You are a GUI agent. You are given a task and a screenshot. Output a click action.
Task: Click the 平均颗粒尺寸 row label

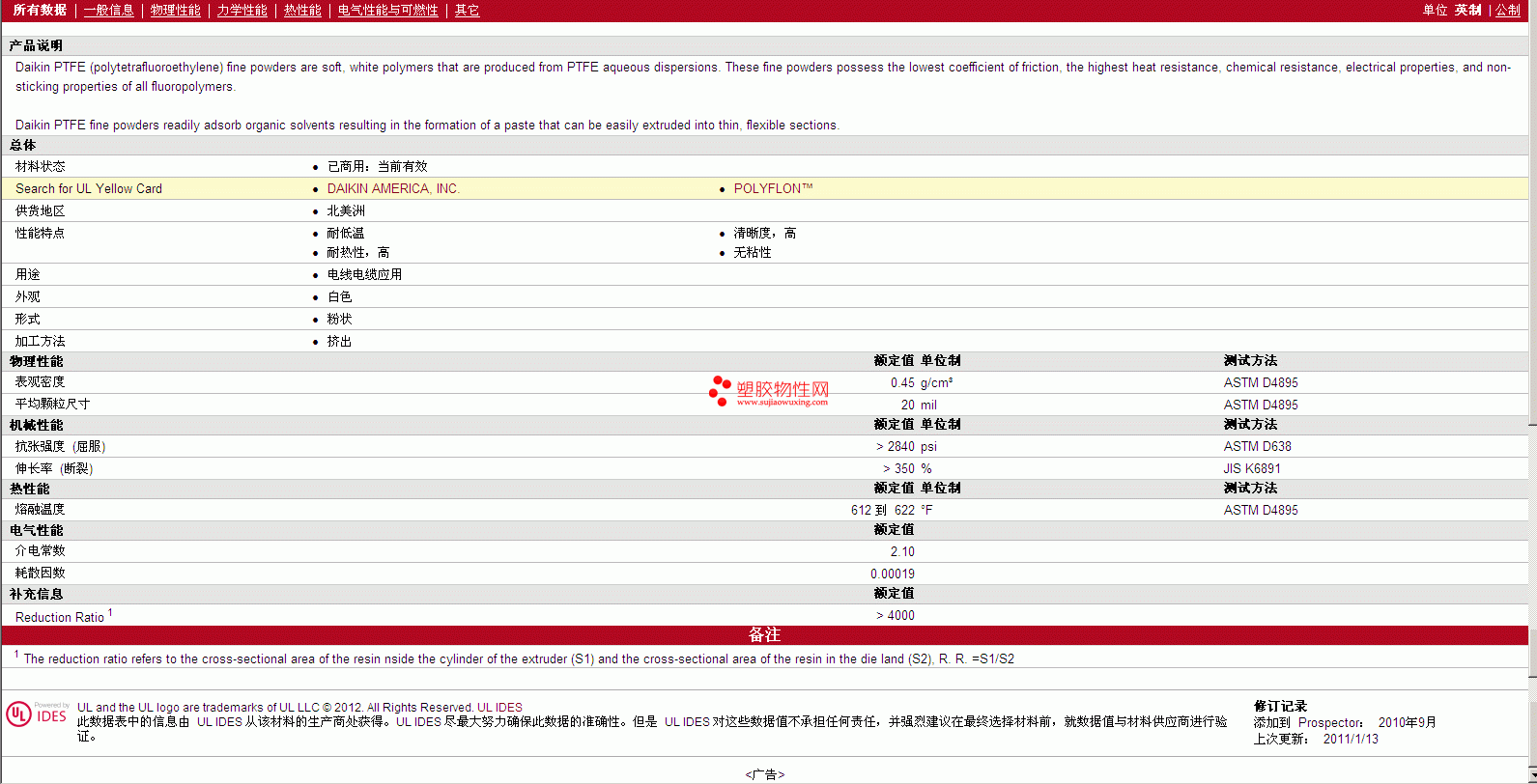(52, 404)
